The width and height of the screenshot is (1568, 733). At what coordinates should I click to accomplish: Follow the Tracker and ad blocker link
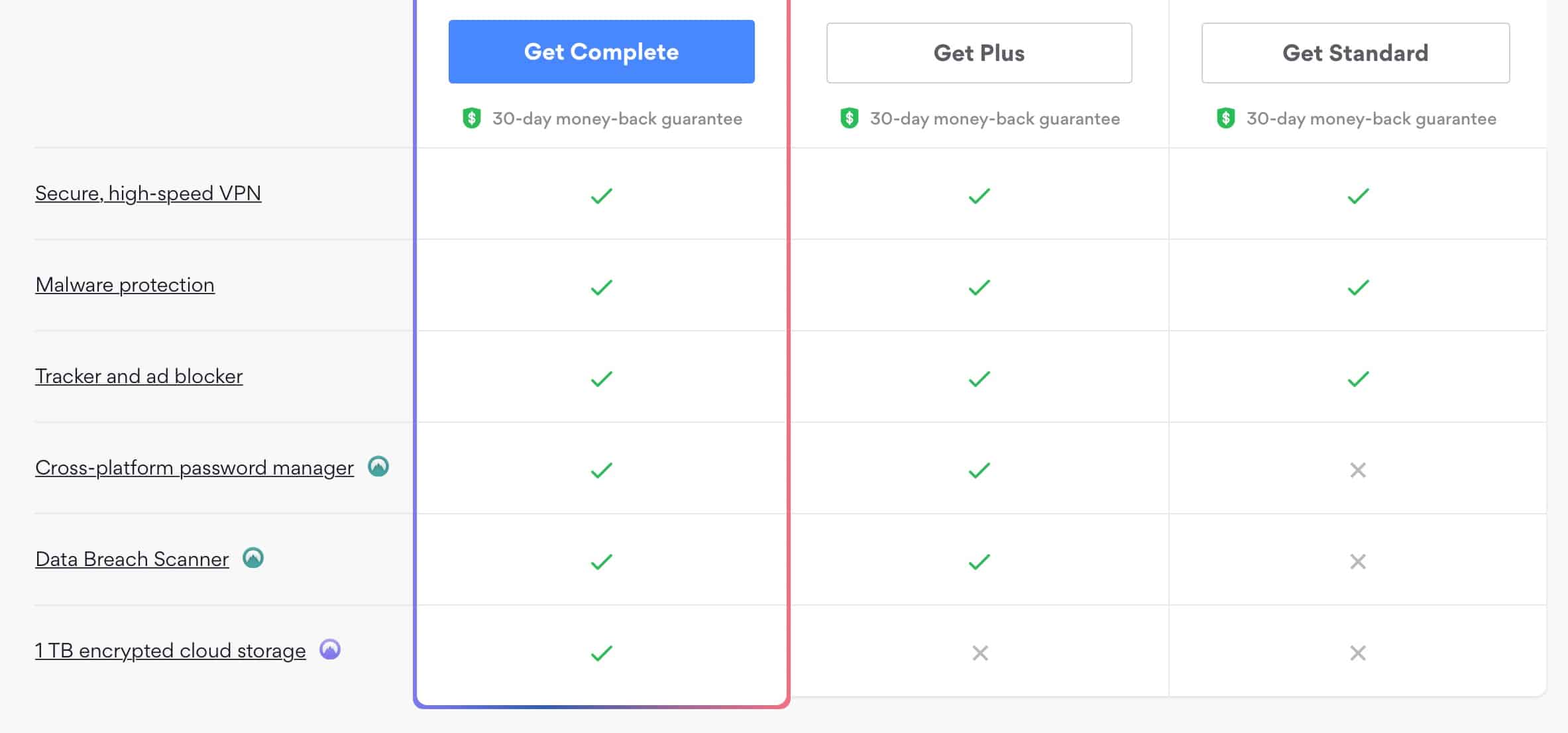click(x=139, y=376)
